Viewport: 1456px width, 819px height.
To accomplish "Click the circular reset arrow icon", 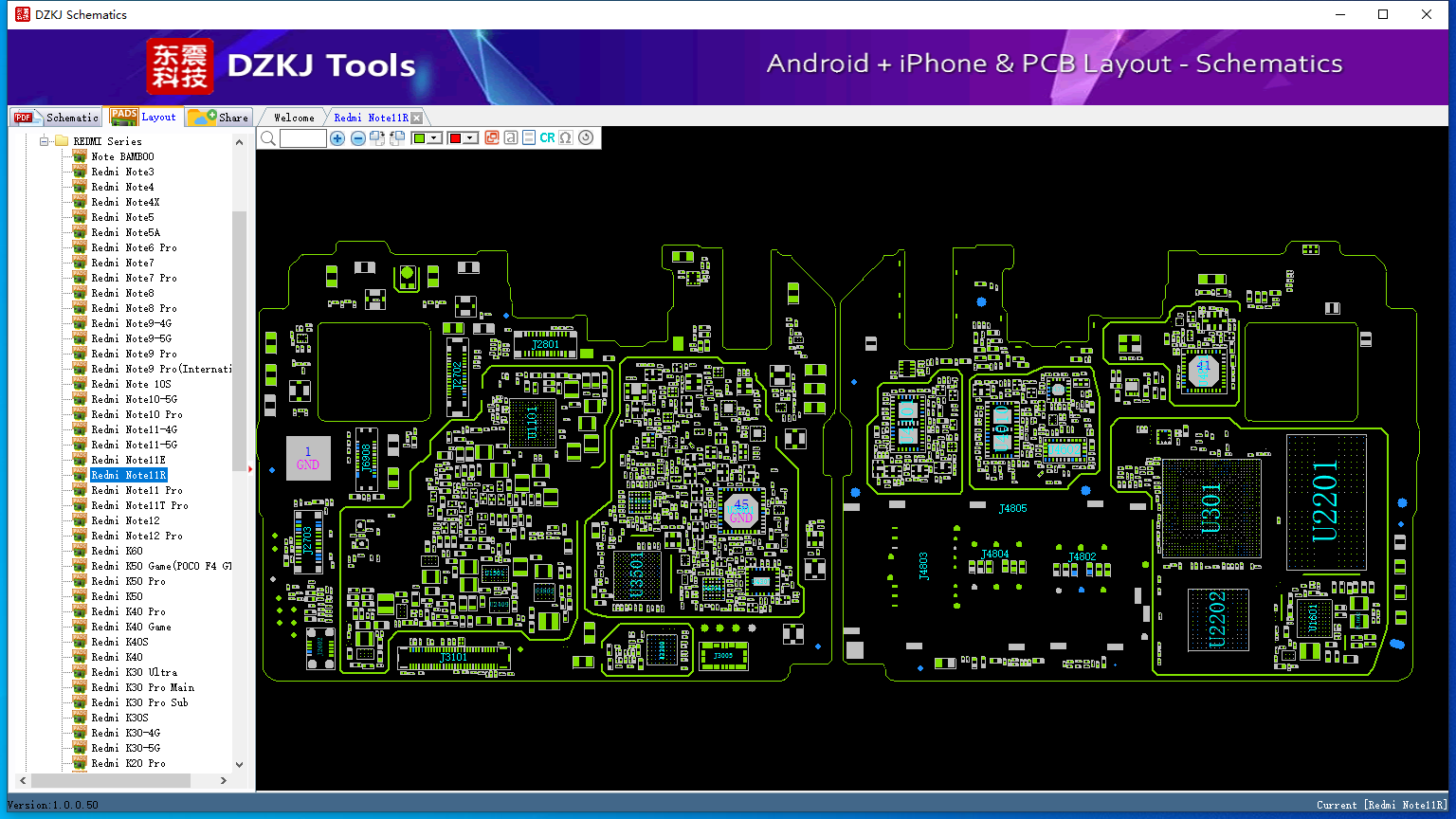I will click(x=586, y=138).
